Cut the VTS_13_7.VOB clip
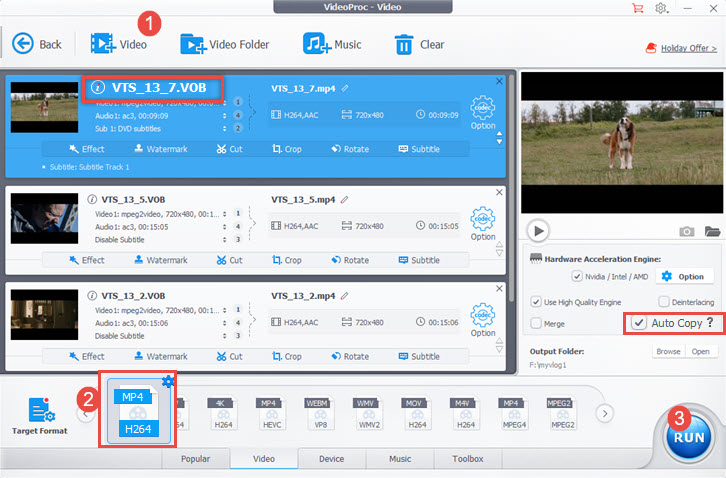Screen dimensions: 726x478 click(x=230, y=149)
